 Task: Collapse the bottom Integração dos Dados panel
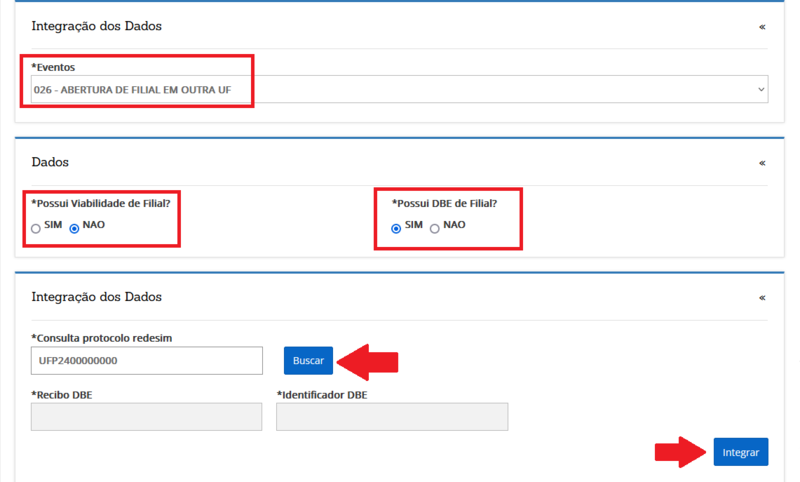point(762,298)
